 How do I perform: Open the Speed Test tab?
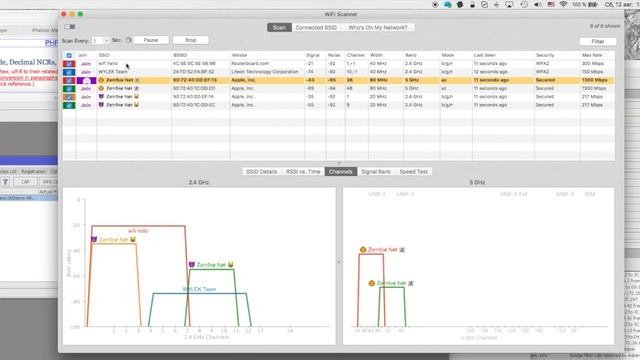413,172
